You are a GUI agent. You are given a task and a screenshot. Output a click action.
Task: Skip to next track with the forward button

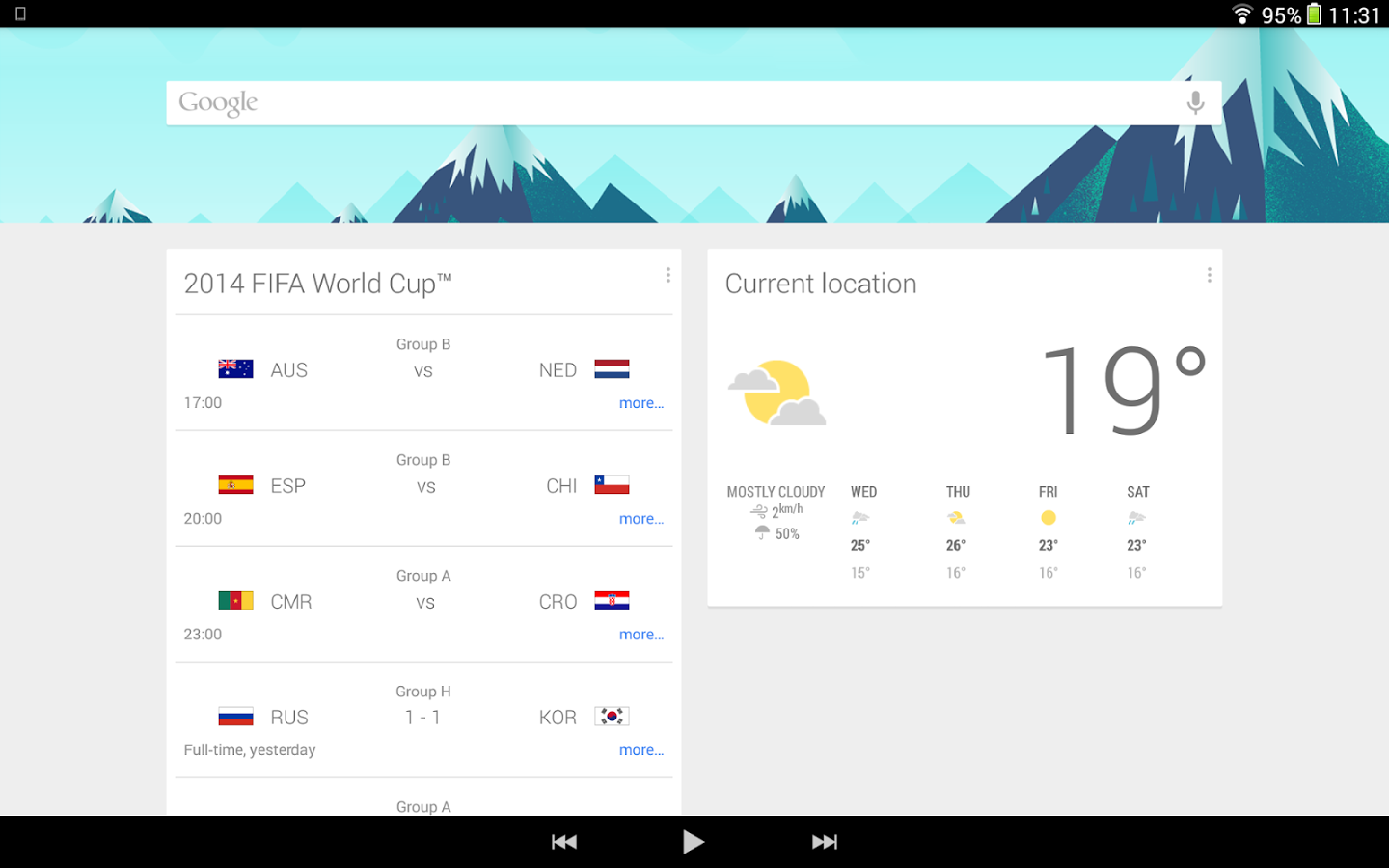click(x=824, y=841)
